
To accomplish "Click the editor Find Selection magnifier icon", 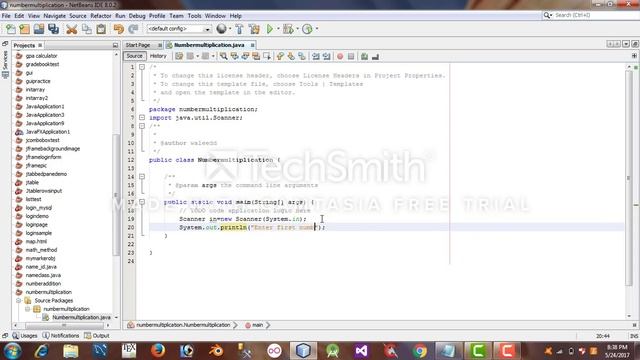I will (x=224, y=56).
